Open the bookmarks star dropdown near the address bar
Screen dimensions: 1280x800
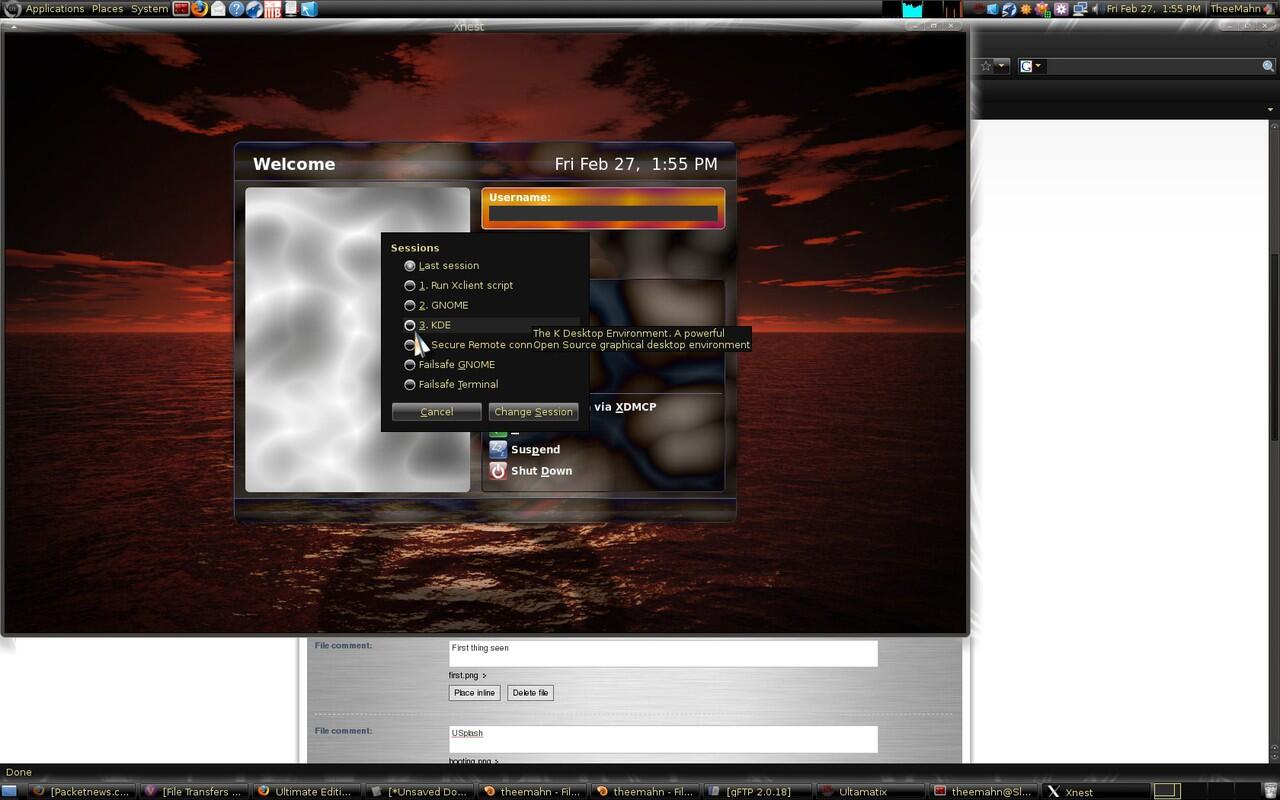coord(995,65)
